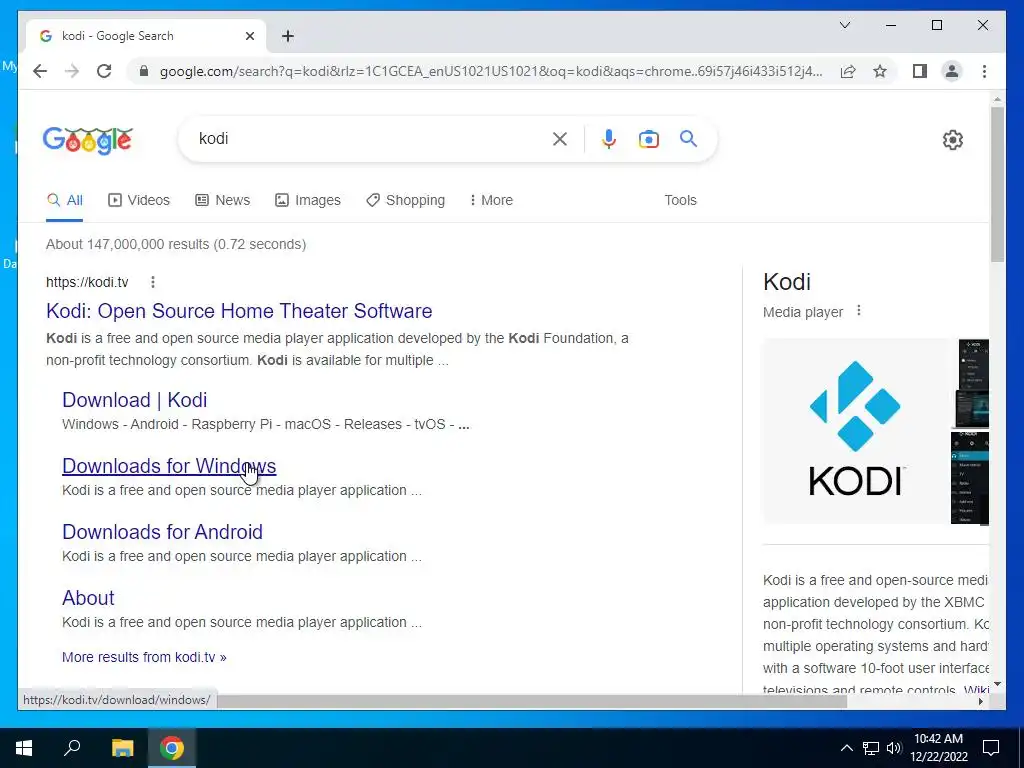Screen dimensions: 1024x768
Task: Click the Chrome address bar URL
Action: 491,71
